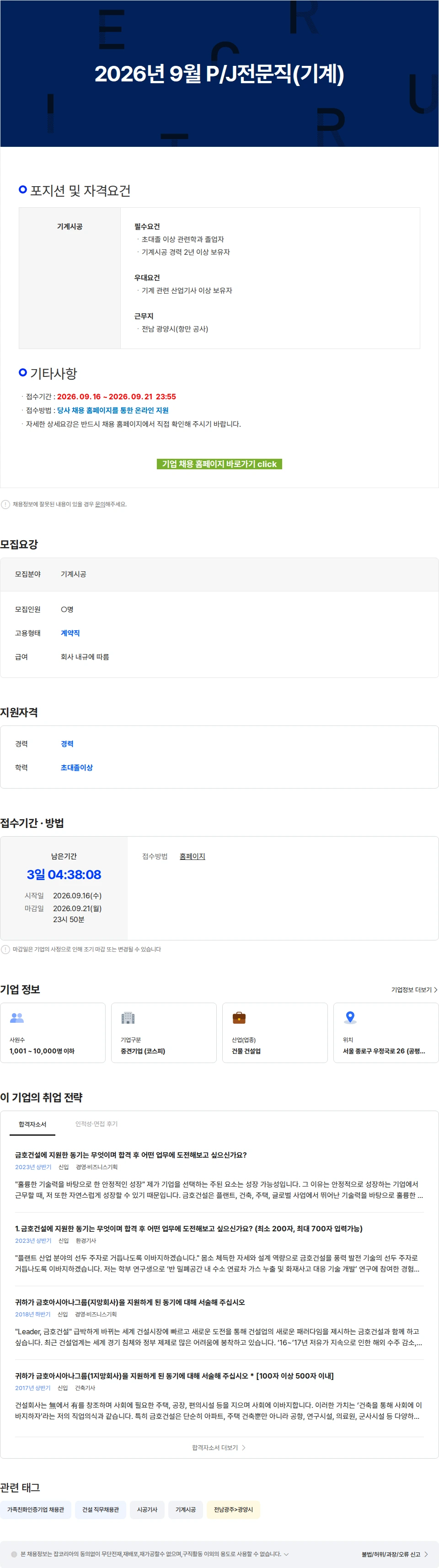Click the 기계시공 related tag
The height and width of the screenshot is (1568, 439).
[186, 1509]
